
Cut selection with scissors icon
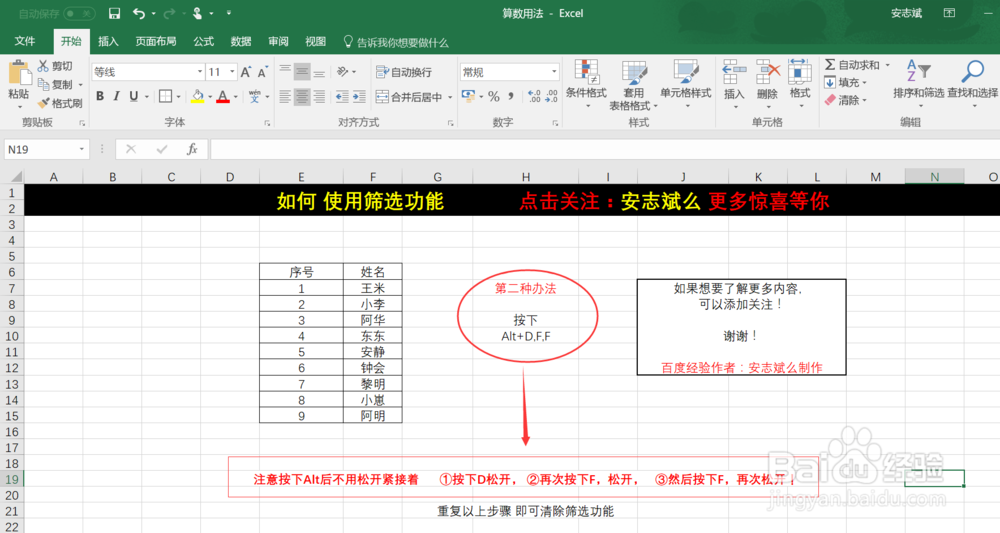(x=43, y=66)
